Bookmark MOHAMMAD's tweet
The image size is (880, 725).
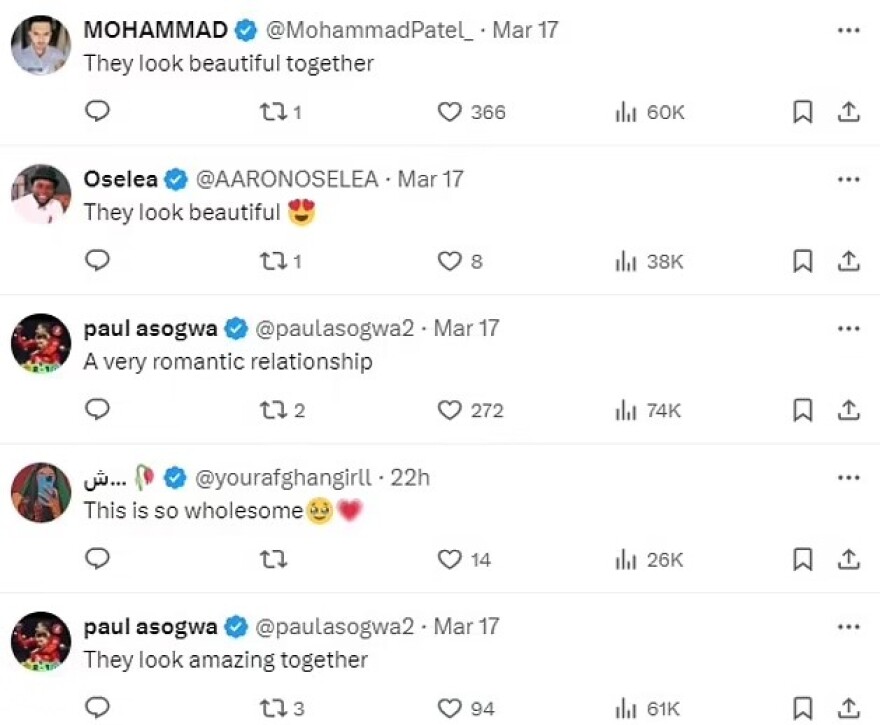[802, 112]
